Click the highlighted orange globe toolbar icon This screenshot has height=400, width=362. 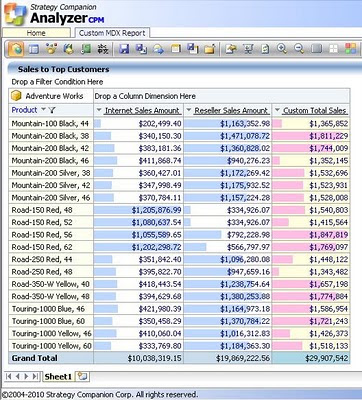tap(16, 49)
